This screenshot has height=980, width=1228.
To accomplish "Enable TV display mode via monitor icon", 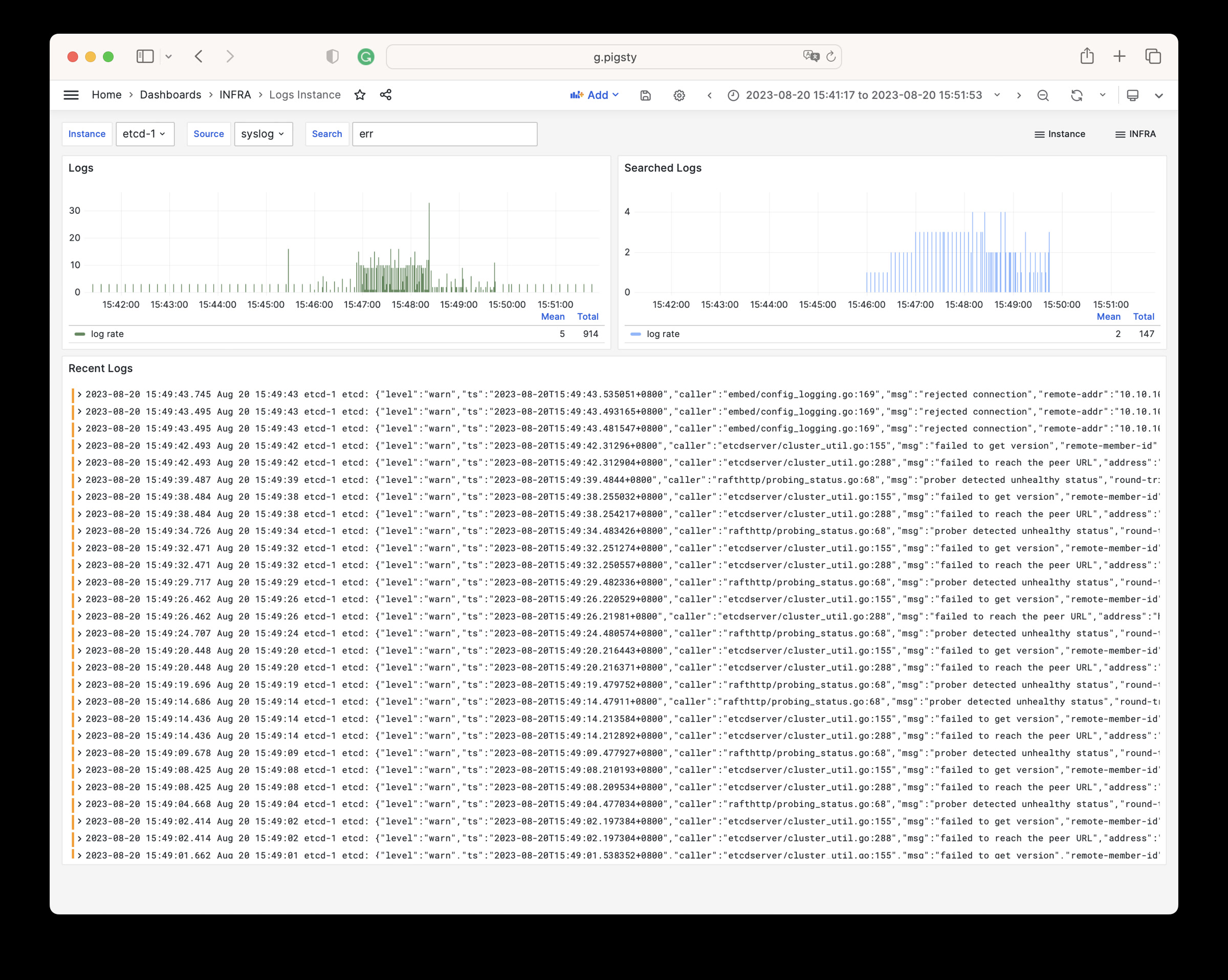I will (x=1132, y=95).
